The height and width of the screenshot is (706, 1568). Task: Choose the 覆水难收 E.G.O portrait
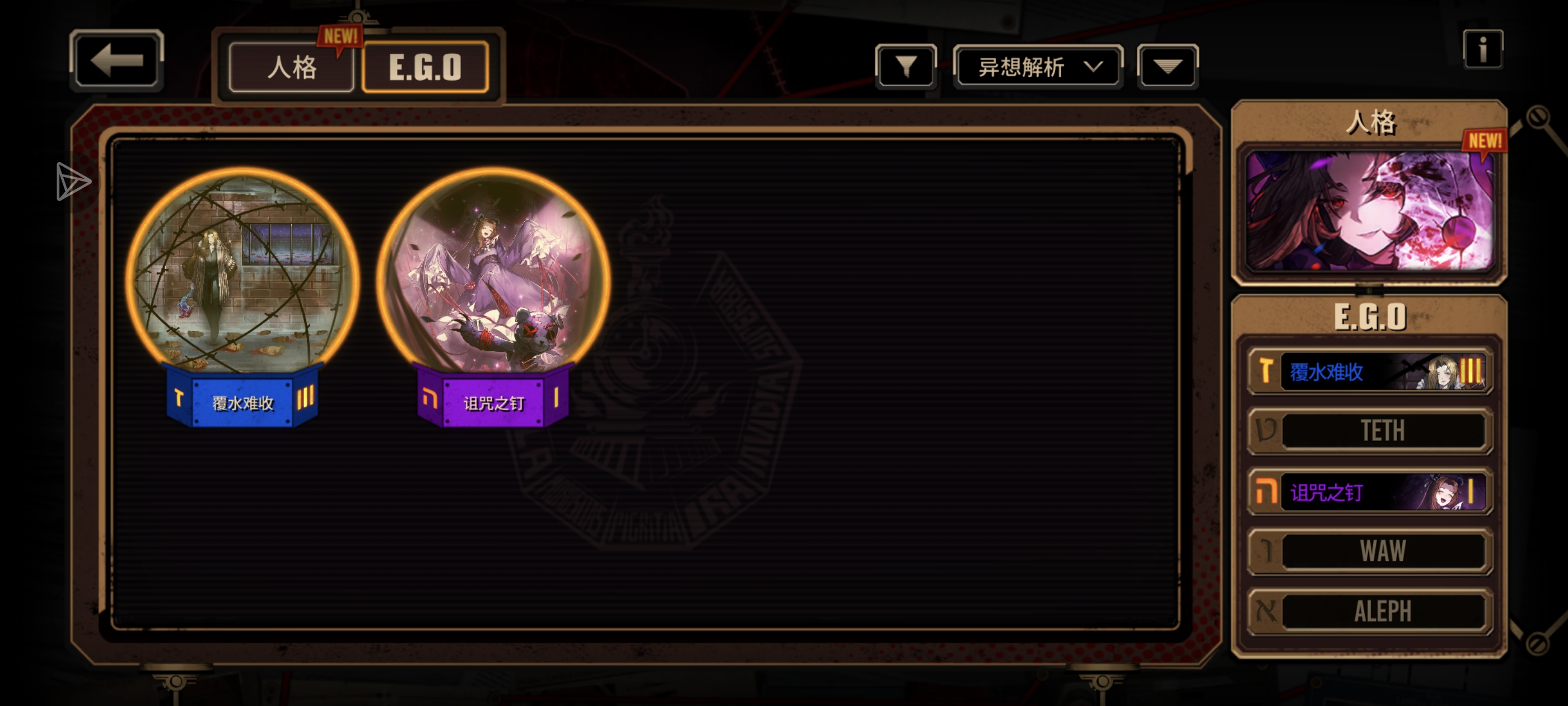pyautogui.click(x=242, y=298)
